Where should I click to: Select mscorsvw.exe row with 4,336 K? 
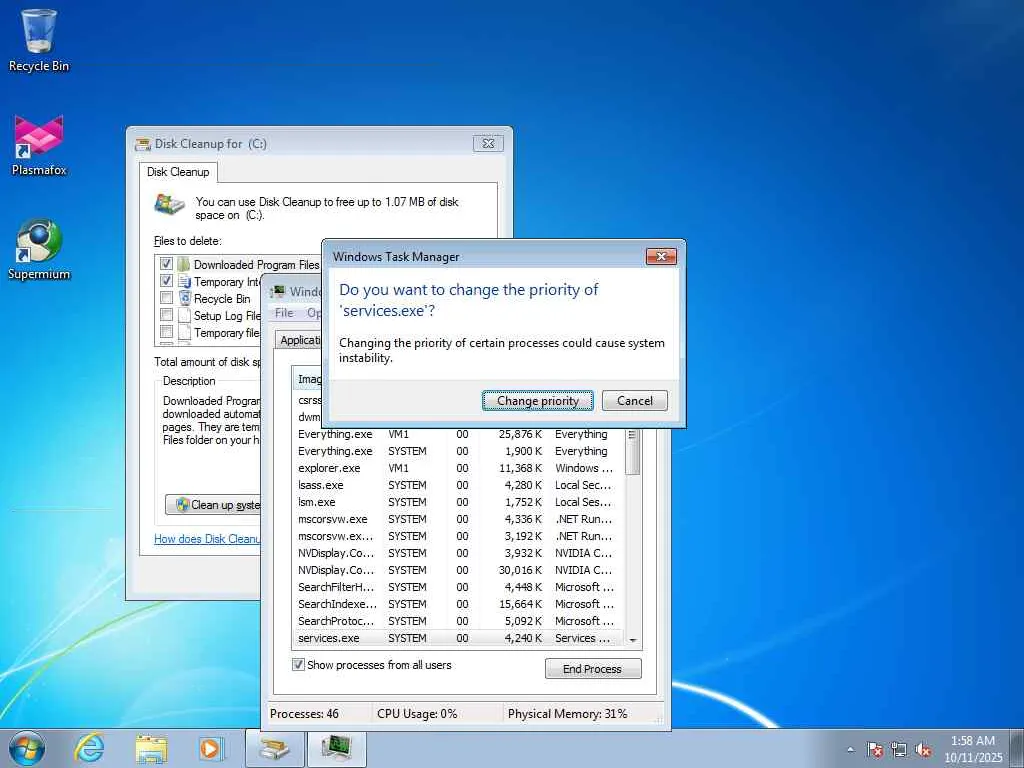pyautogui.click(x=458, y=519)
